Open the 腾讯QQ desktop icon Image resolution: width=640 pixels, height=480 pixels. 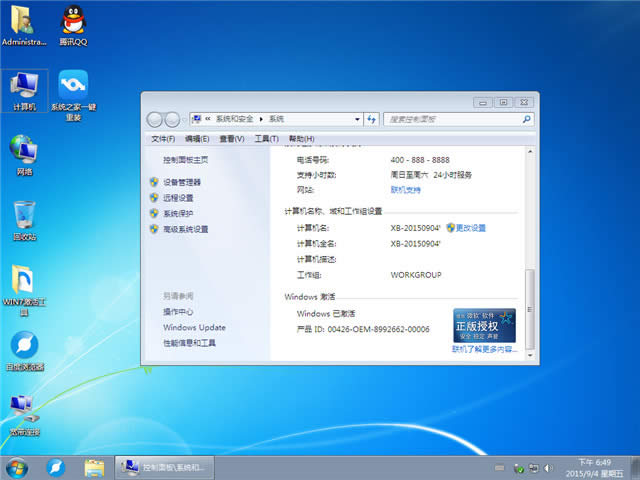click(73, 23)
